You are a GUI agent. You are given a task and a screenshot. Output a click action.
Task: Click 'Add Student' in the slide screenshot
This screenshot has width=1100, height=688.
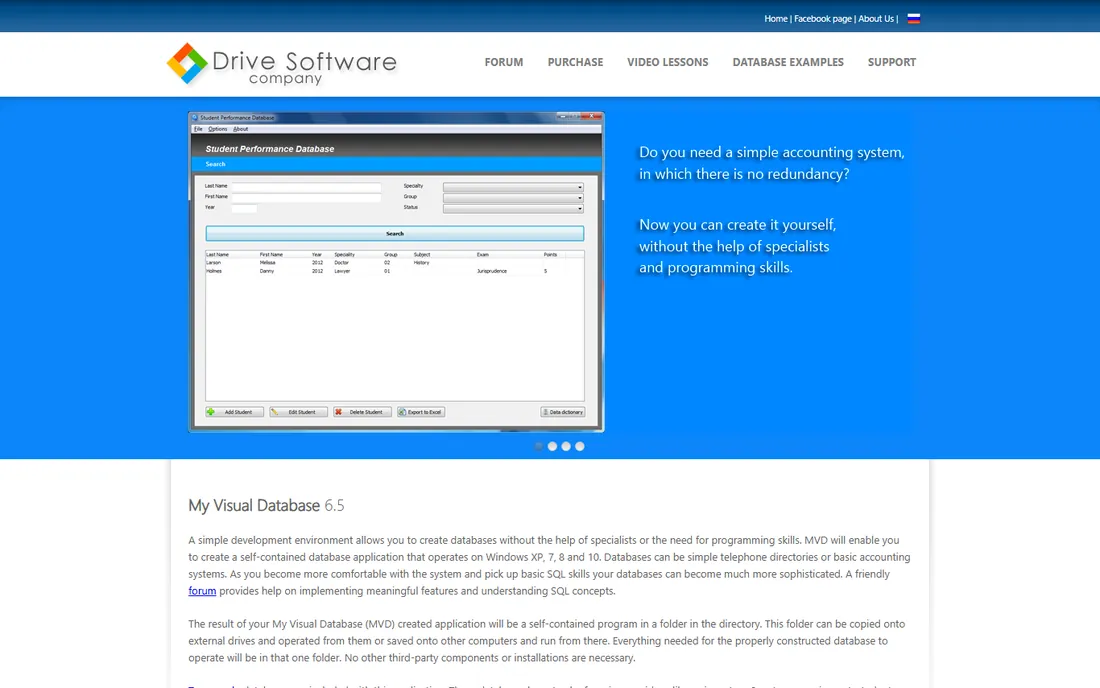pyautogui.click(x=234, y=412)
